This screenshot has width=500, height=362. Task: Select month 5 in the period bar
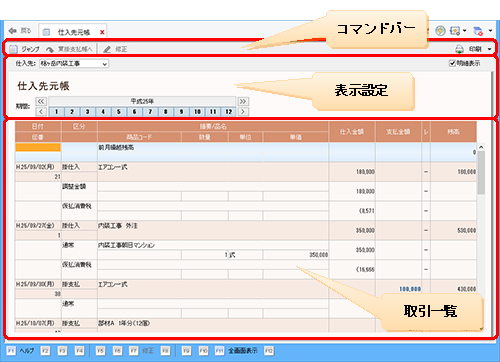(119, 112)
